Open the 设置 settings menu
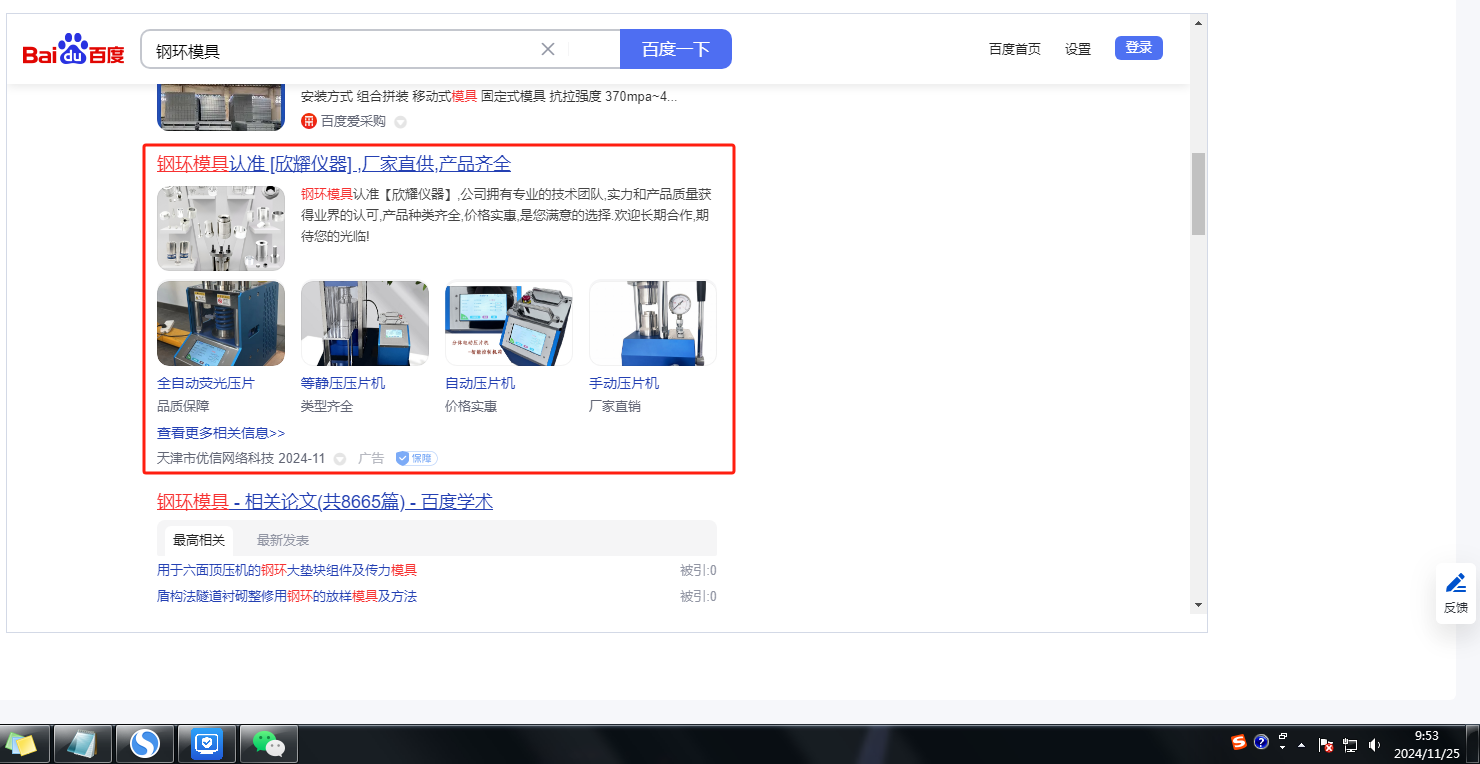1480x764 pixels. [1078, 49]
